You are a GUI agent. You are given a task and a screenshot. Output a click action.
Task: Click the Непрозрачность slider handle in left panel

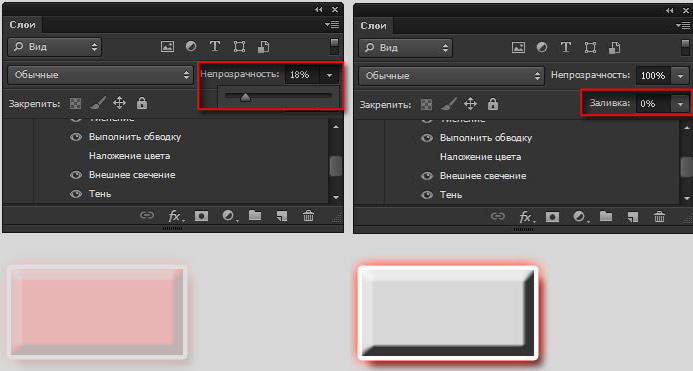pyautogui.click(x=245, y=97)
